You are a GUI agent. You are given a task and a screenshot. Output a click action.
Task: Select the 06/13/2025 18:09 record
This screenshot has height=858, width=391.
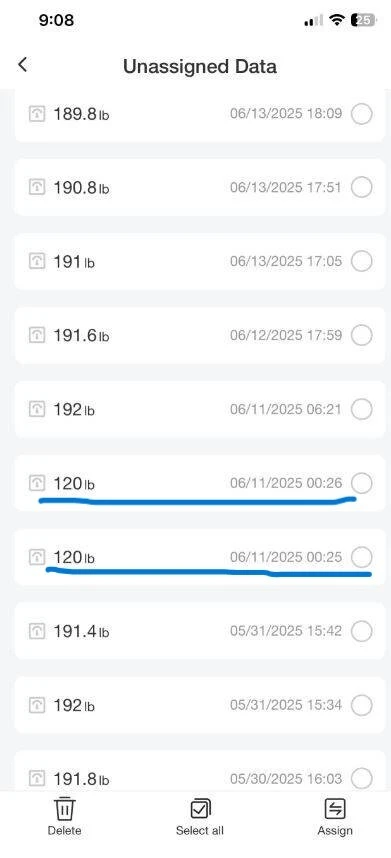pos(361,114)
